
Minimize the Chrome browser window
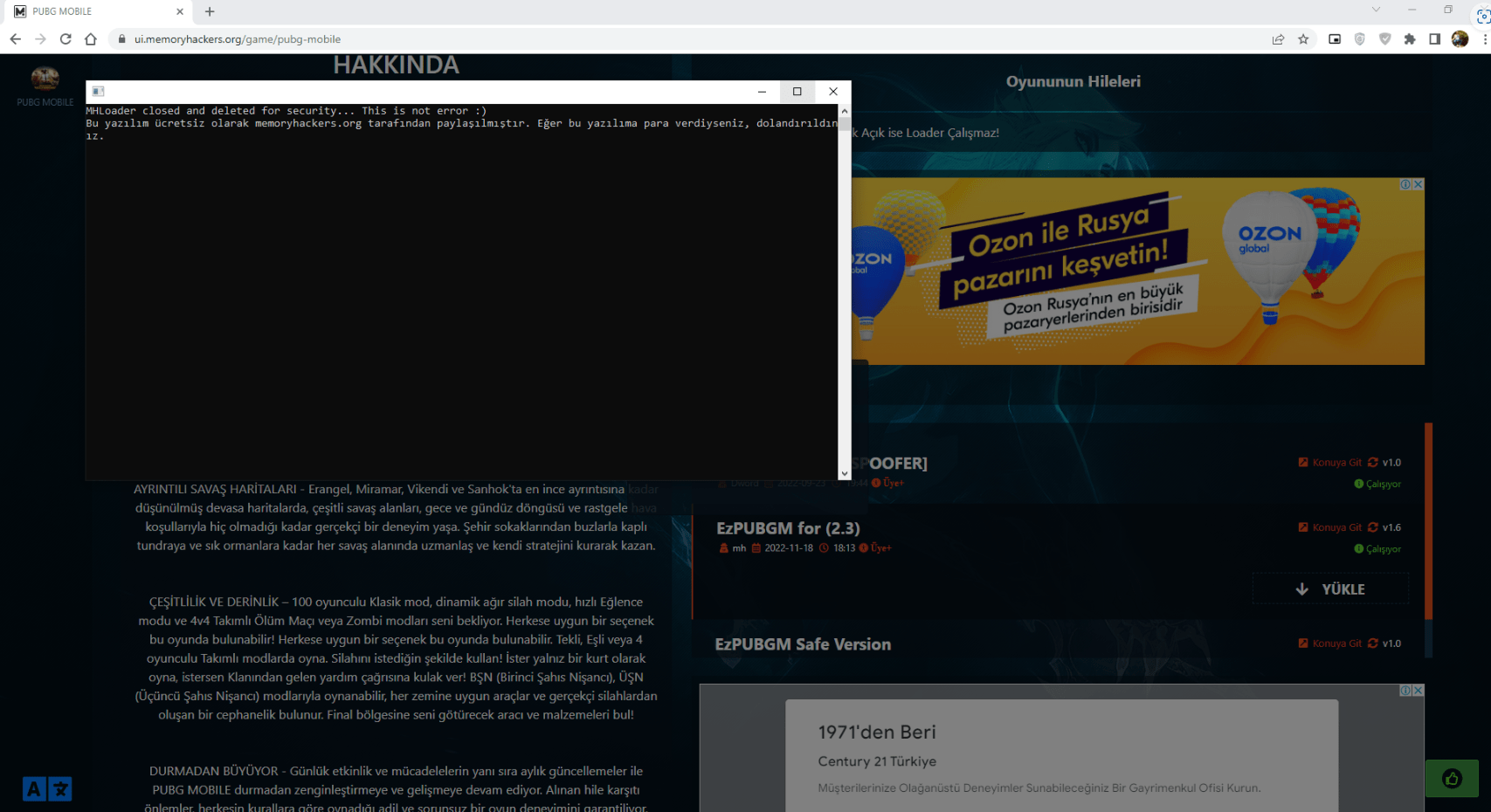click(x=1412, y=10)
